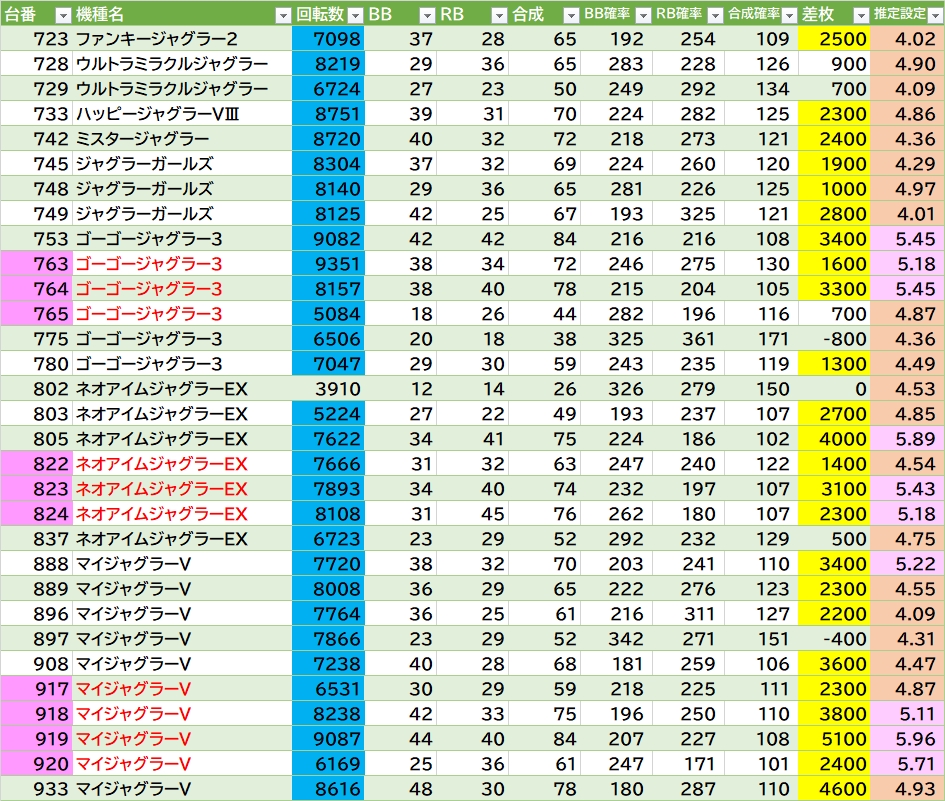Open the BB確率 filter dropdown
Image resolution: width=945 pixels, height=801 pixels.
click(643, 15)
